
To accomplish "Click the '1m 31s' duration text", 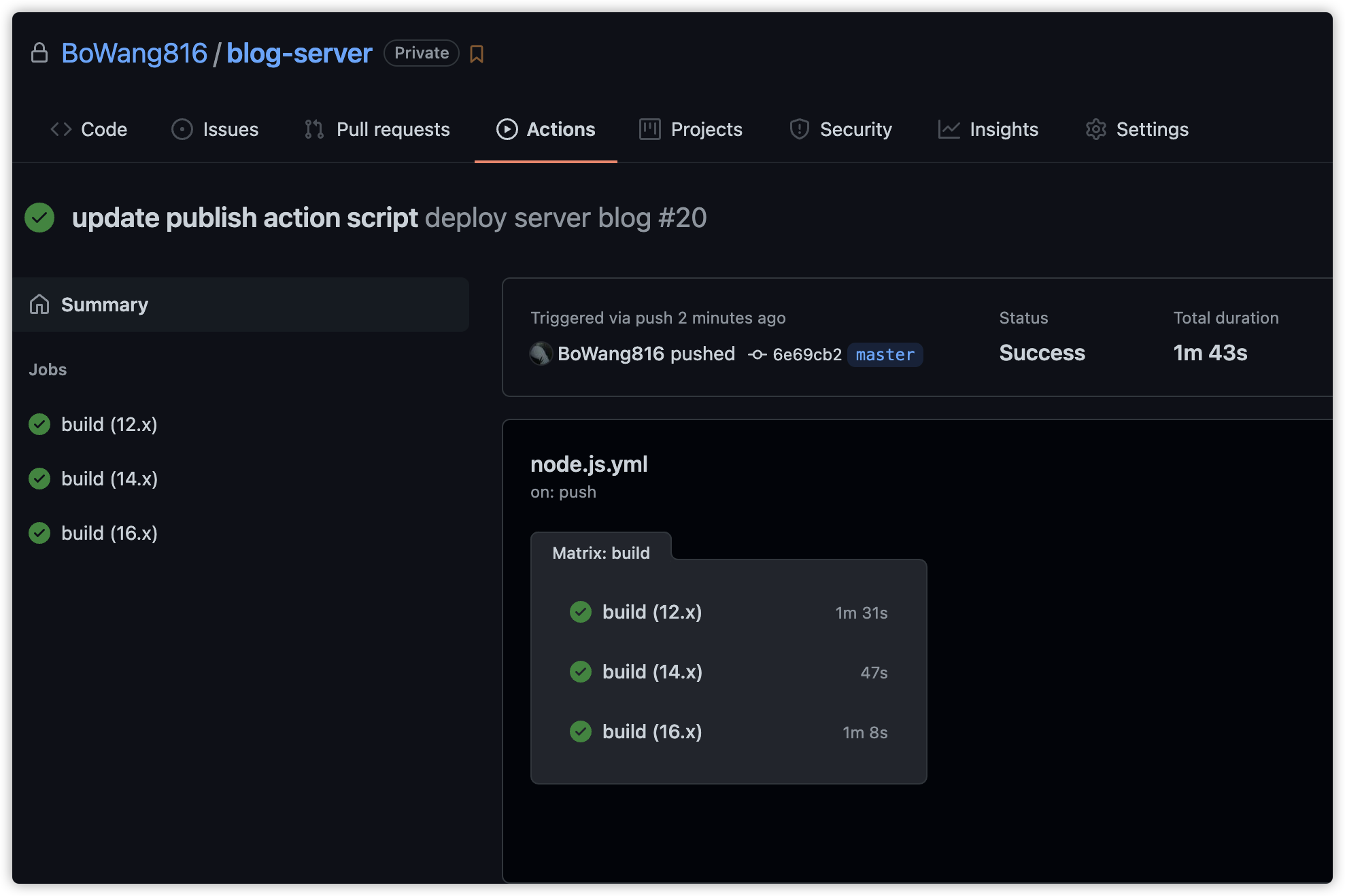I will (862, 613).
